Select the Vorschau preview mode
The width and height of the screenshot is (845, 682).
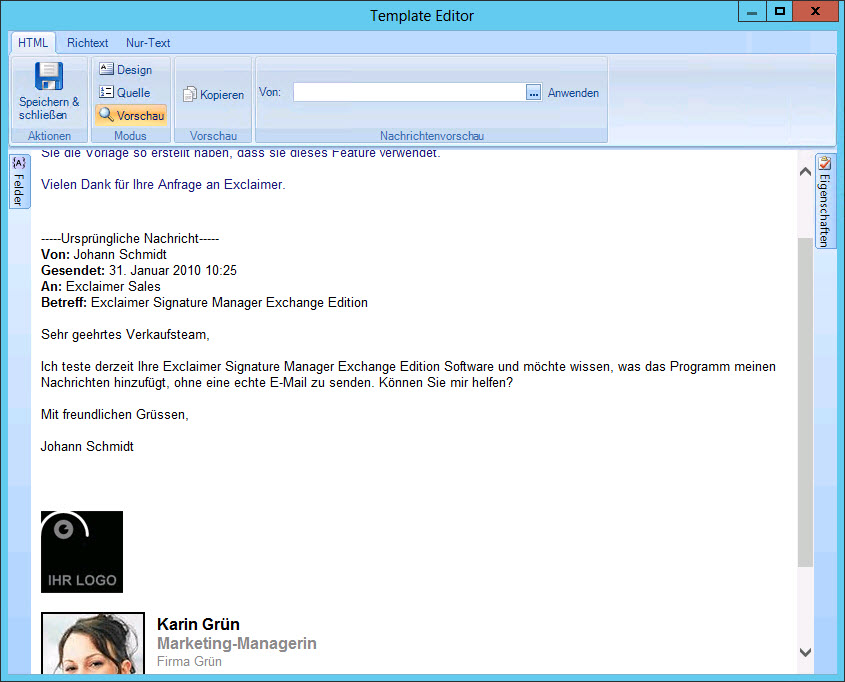pos(131,115)
